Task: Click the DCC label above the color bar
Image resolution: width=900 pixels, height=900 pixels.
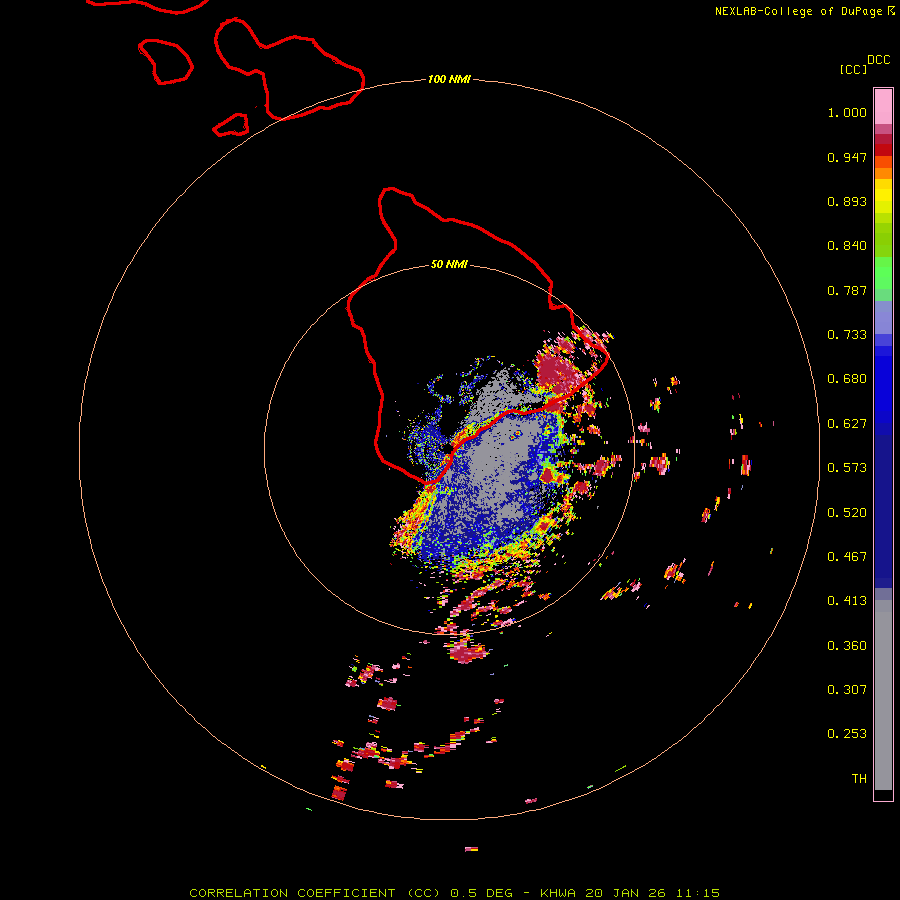Action: click(x=879, y=60)
